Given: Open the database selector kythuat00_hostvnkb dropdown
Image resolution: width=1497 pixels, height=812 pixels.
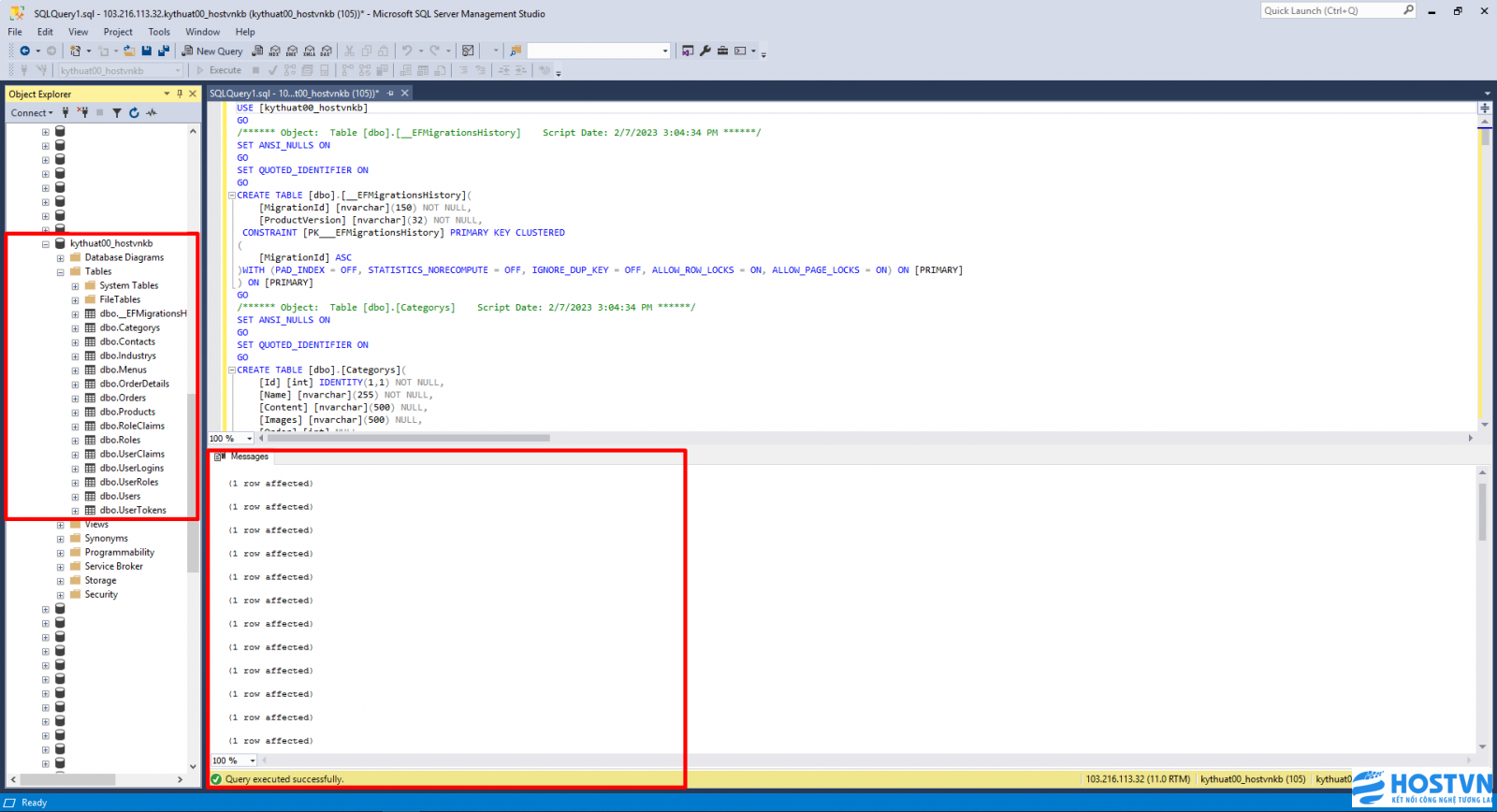Looking at the screenshot, I should (178, 71).
